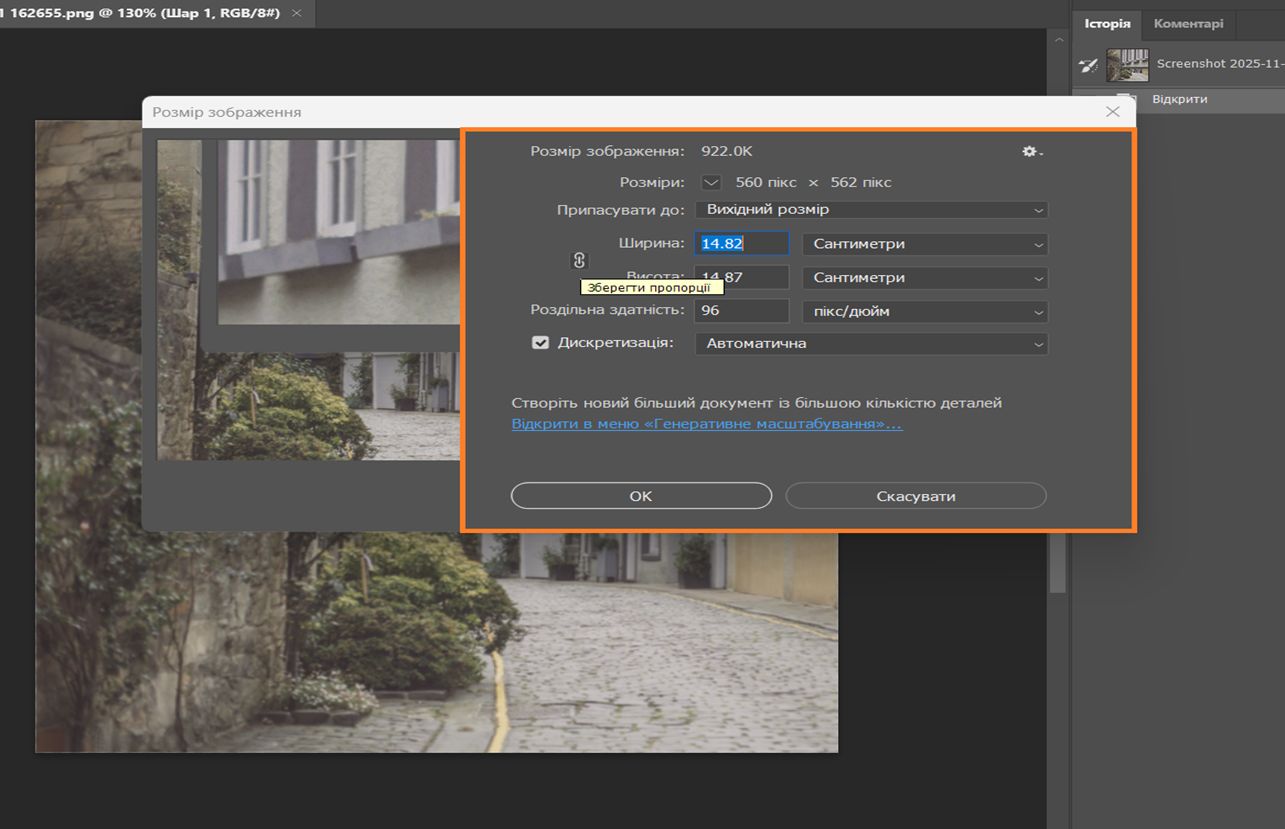Close the Розмір зображення dialog

pos(1113,112)
